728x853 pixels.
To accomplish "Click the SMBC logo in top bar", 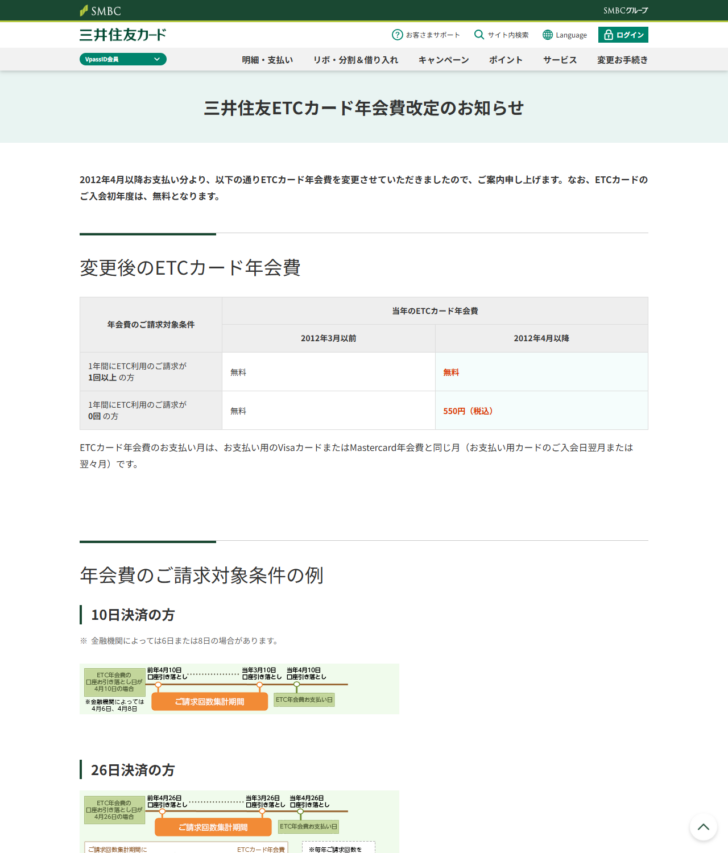I will (100, 10).
